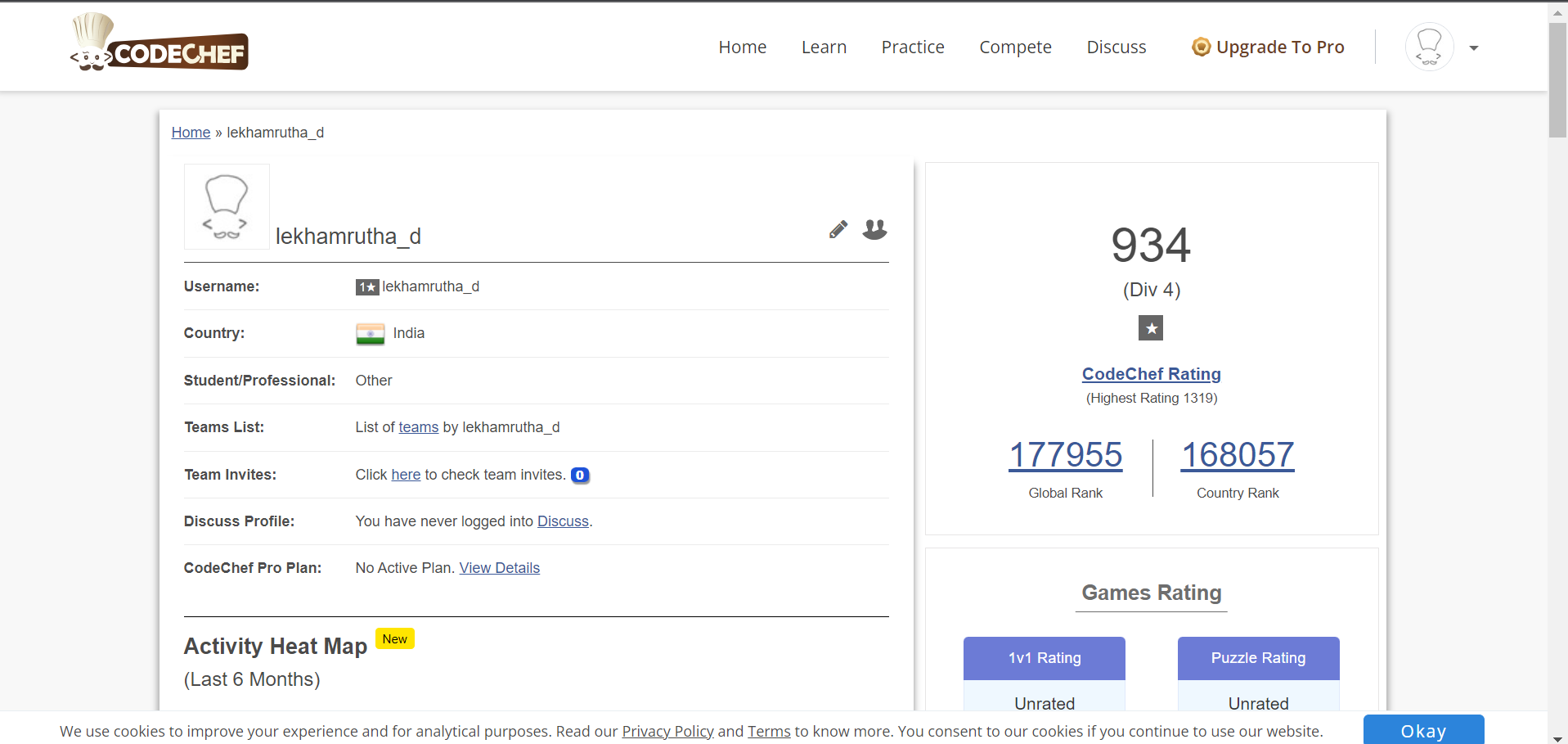Expand the account dropdown arrow
The width and height of the screenshot is (1568, 744).
click(1474, 48)
